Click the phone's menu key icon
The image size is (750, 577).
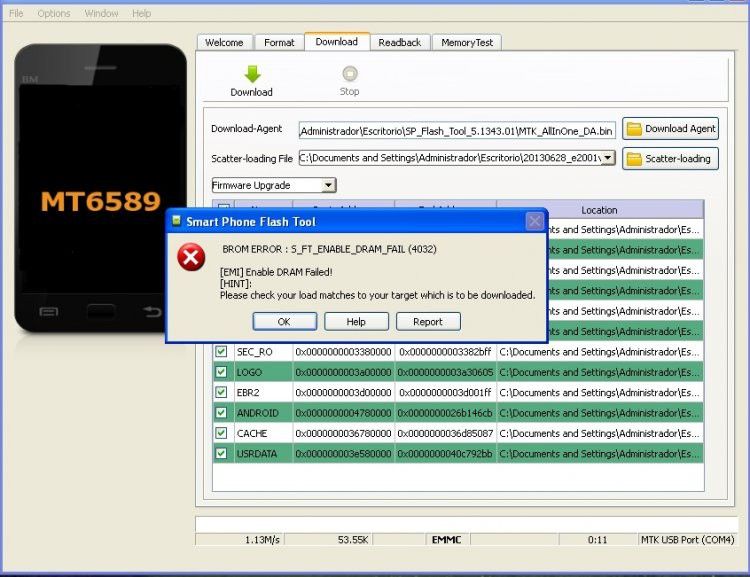coord(48,312)
